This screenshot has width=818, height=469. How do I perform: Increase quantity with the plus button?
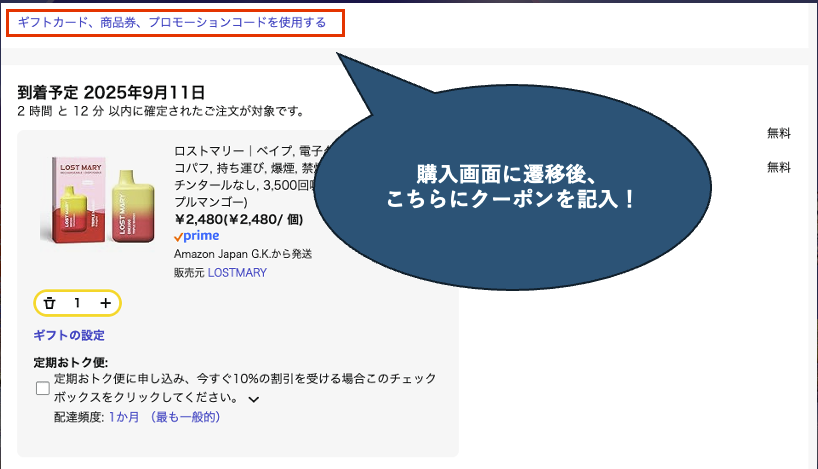tap(105, 303)
